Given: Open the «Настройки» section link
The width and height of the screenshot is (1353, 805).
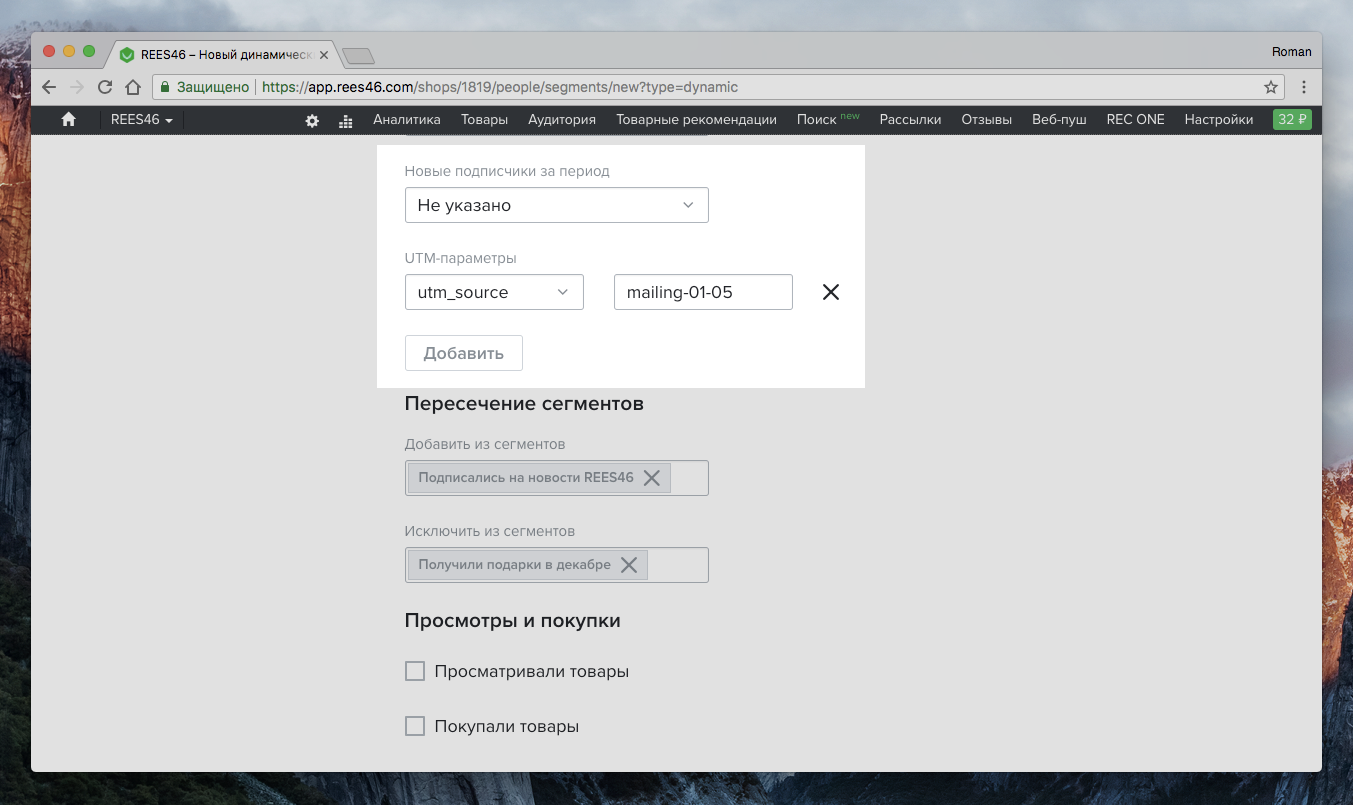Looking at the screenshot, I should point(1218,119).
